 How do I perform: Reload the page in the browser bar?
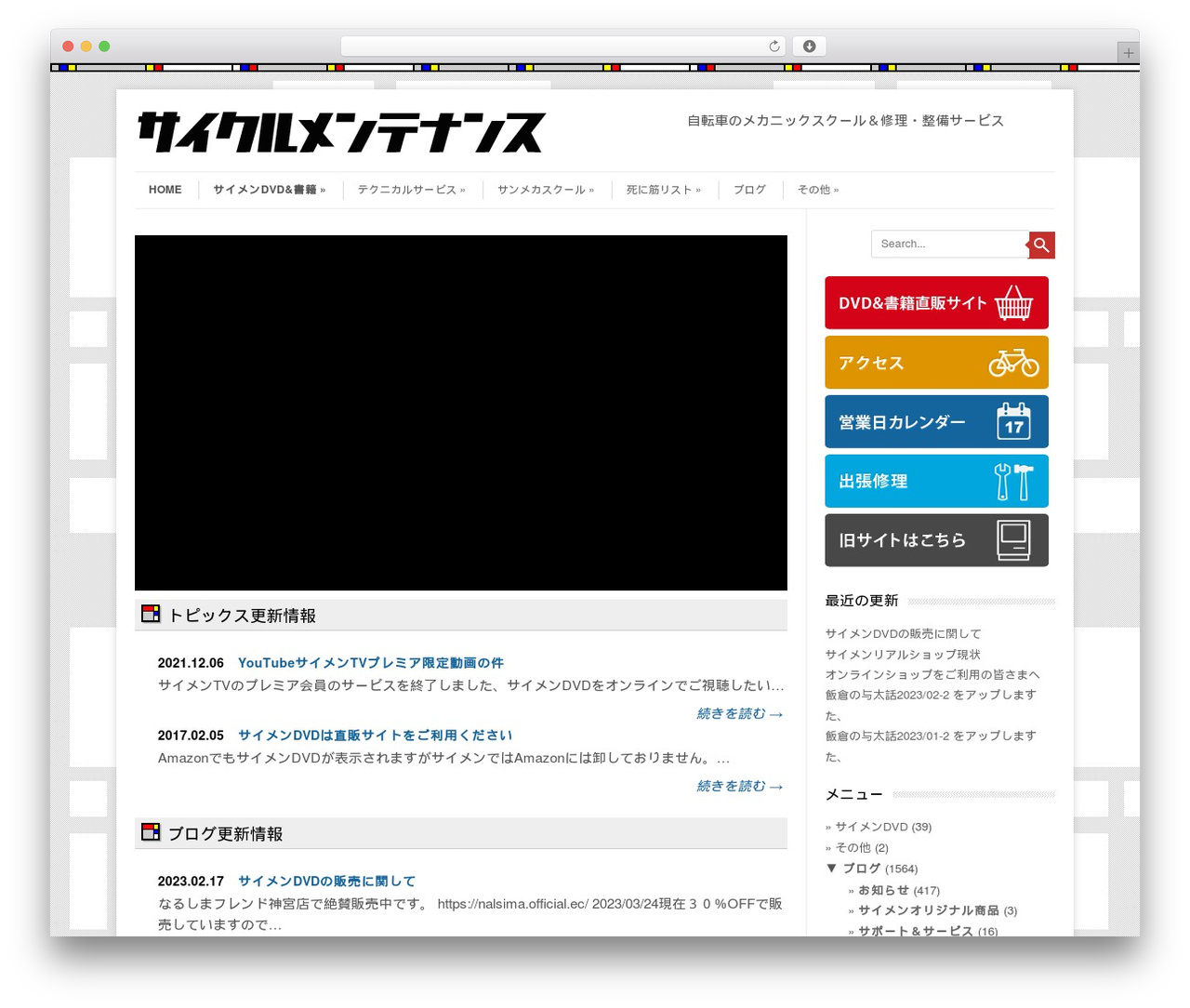[x=774, y=46]
